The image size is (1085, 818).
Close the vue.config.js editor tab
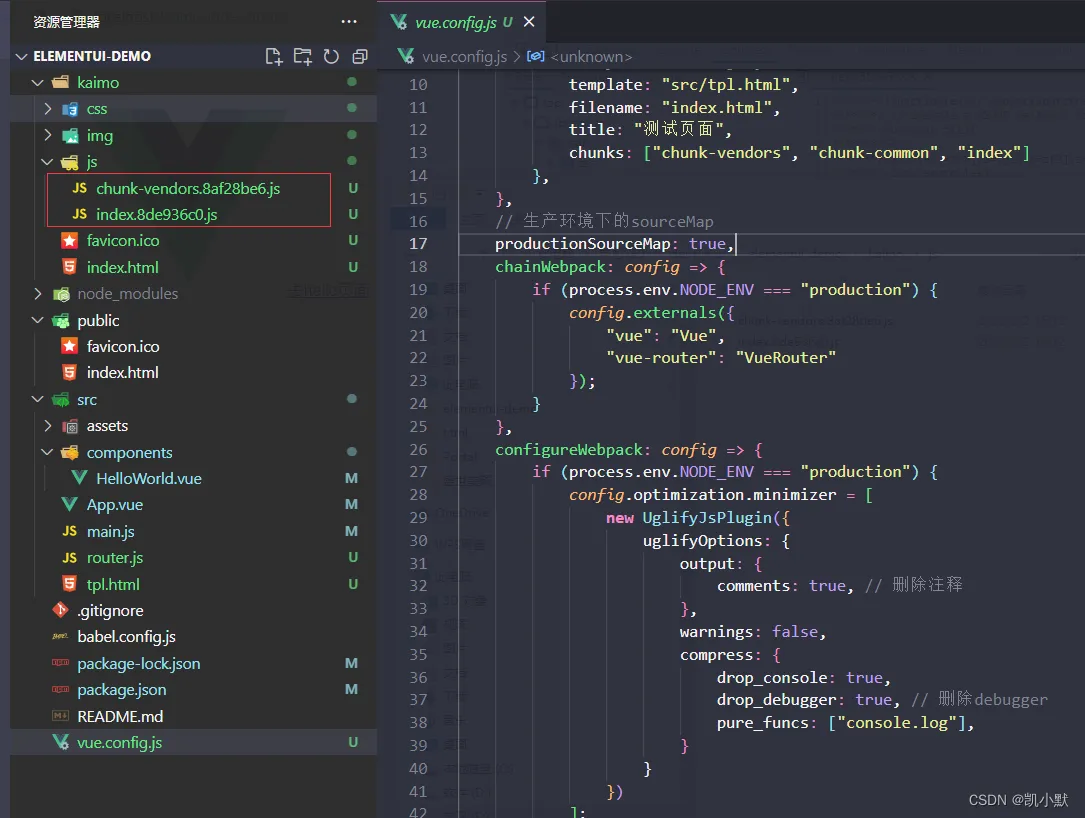529,22
